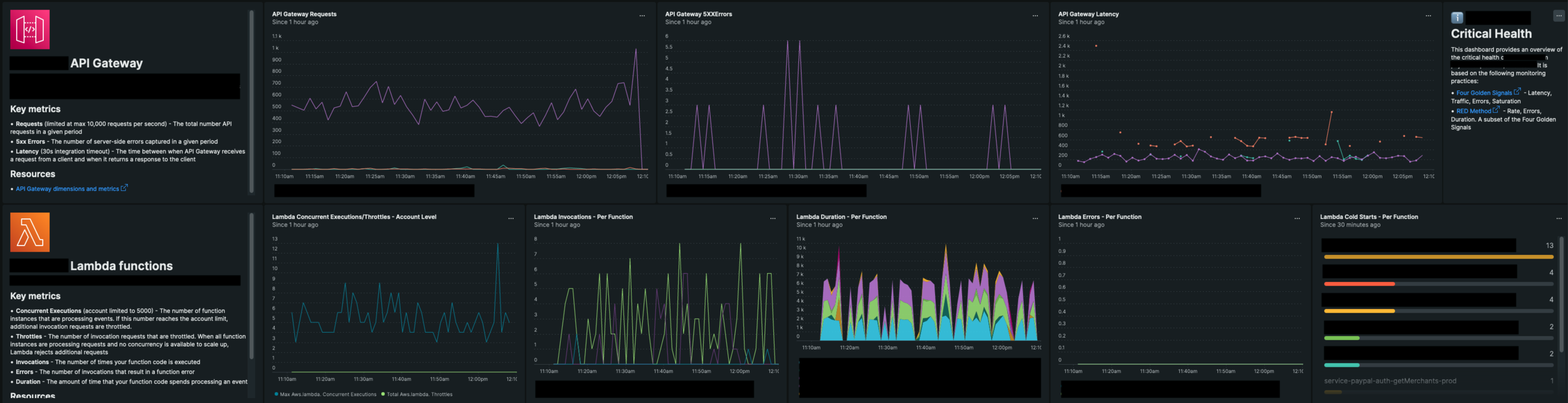Click the Key metrics heading in Lambda functions panel
Viewport: 1568px width, 403px height.
pyautogui.click(x=35, y=296)
